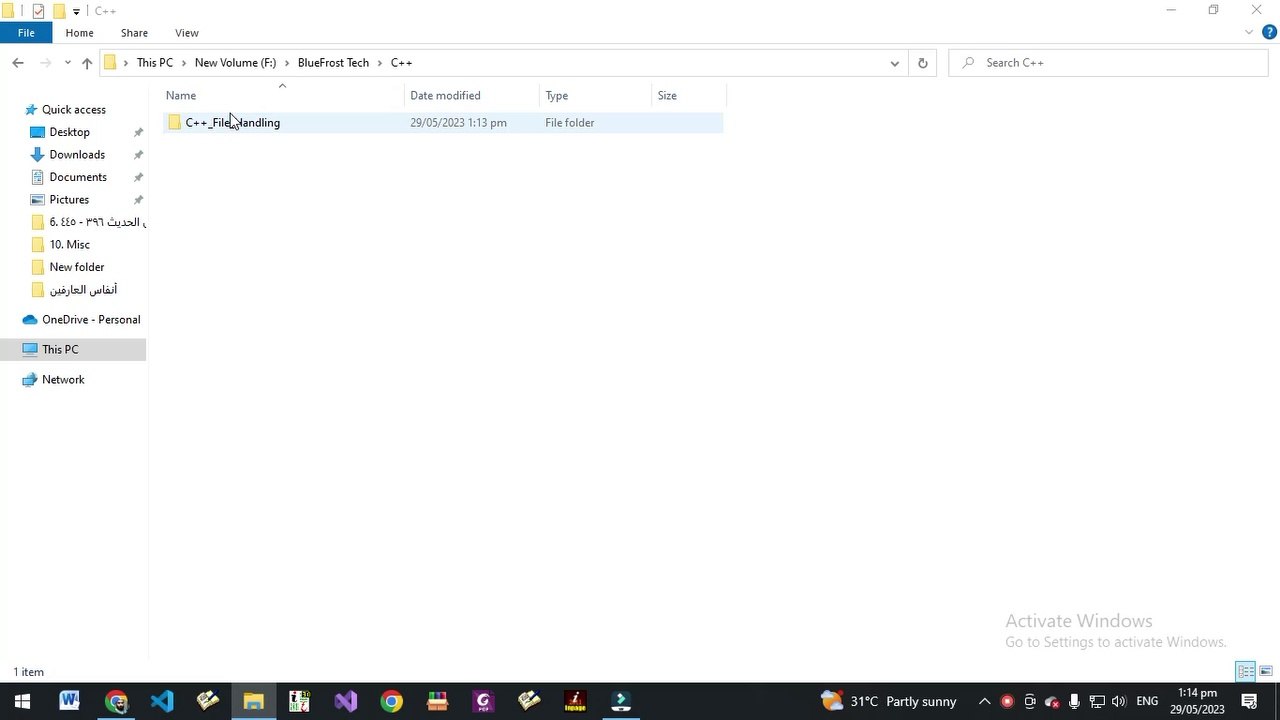Select Quick access in navigation pane
Viewport: 1280px width, 720px height.
(73, 109)
